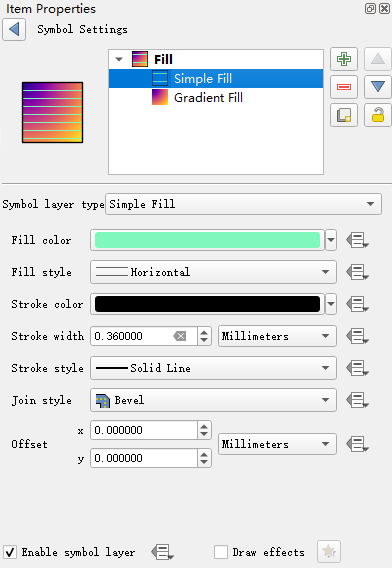This screenshot has height=568, width=392.
Task: Click the Draw effects star customize button
Action: 329,552
